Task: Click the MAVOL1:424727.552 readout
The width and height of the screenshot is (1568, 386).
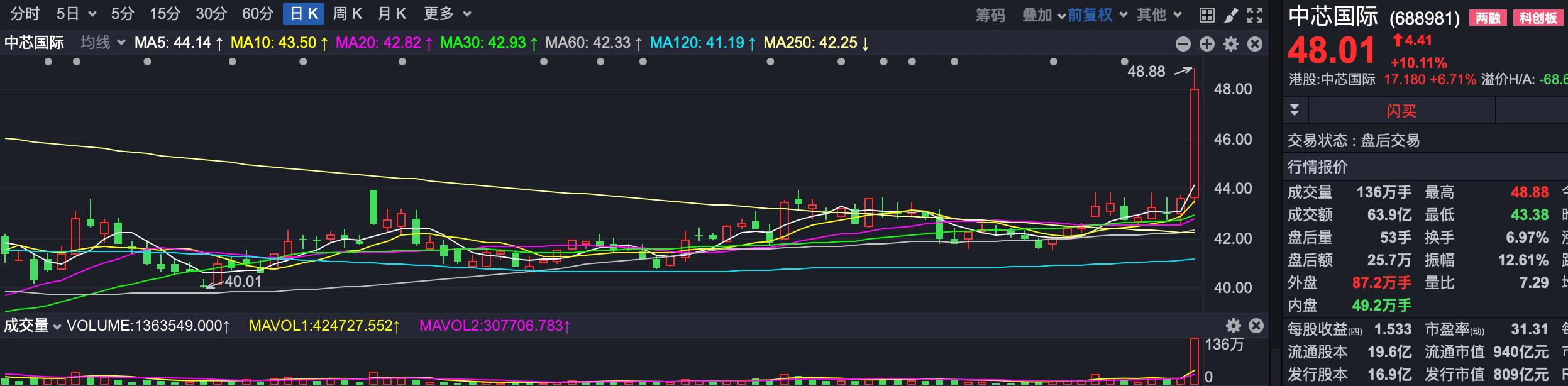Action: pos(325,326)
